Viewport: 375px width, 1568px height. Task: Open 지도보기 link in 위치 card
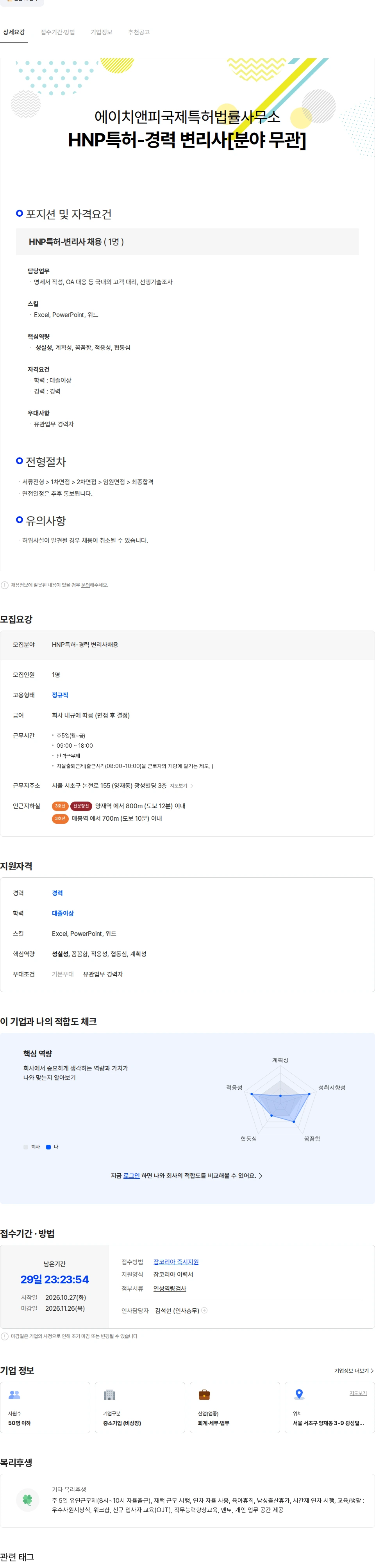[x=358, y=1393]
